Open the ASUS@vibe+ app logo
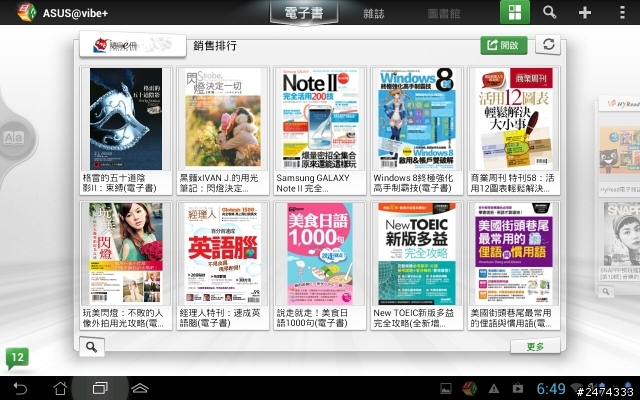The height and width of the screenshot is (400, 640). coord(27,13)
